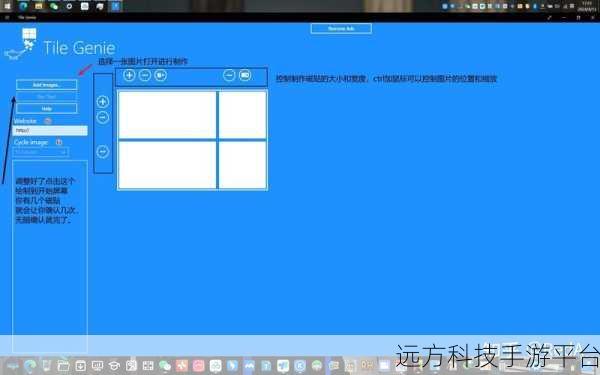Open Microsoft Edge in the bottom dock
The width and height of the screenshot is (600, 375).
tap(30, 366)
